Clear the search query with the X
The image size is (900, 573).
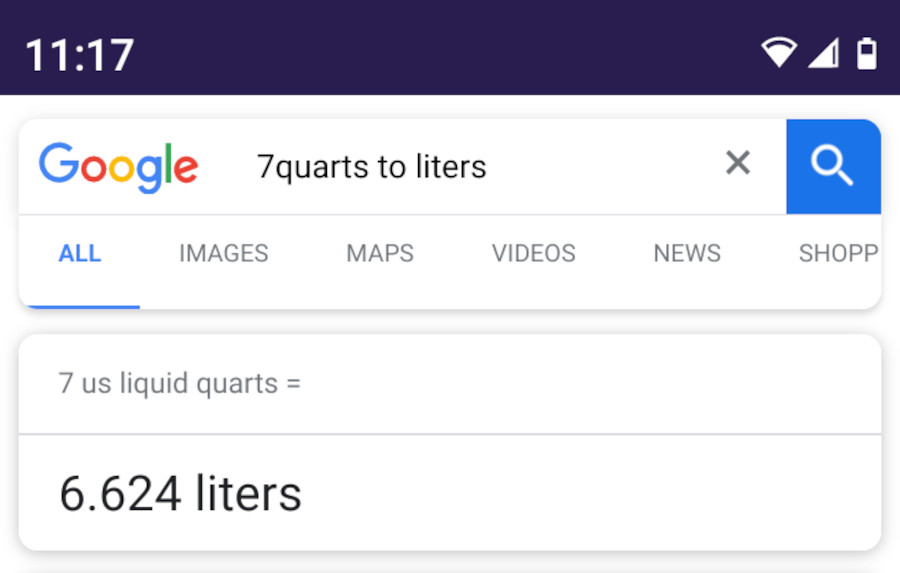pos(738,163)
